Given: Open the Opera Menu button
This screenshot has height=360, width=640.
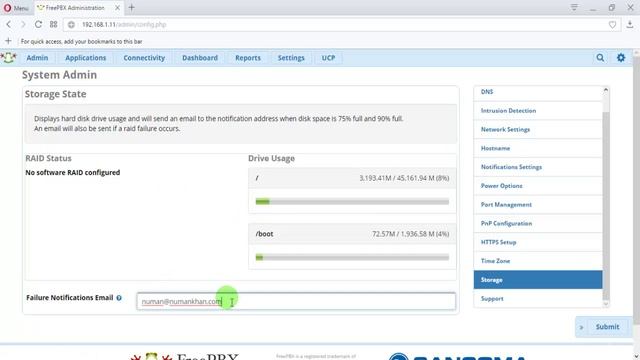Looking at the screenshot, I should click(16, 8).
